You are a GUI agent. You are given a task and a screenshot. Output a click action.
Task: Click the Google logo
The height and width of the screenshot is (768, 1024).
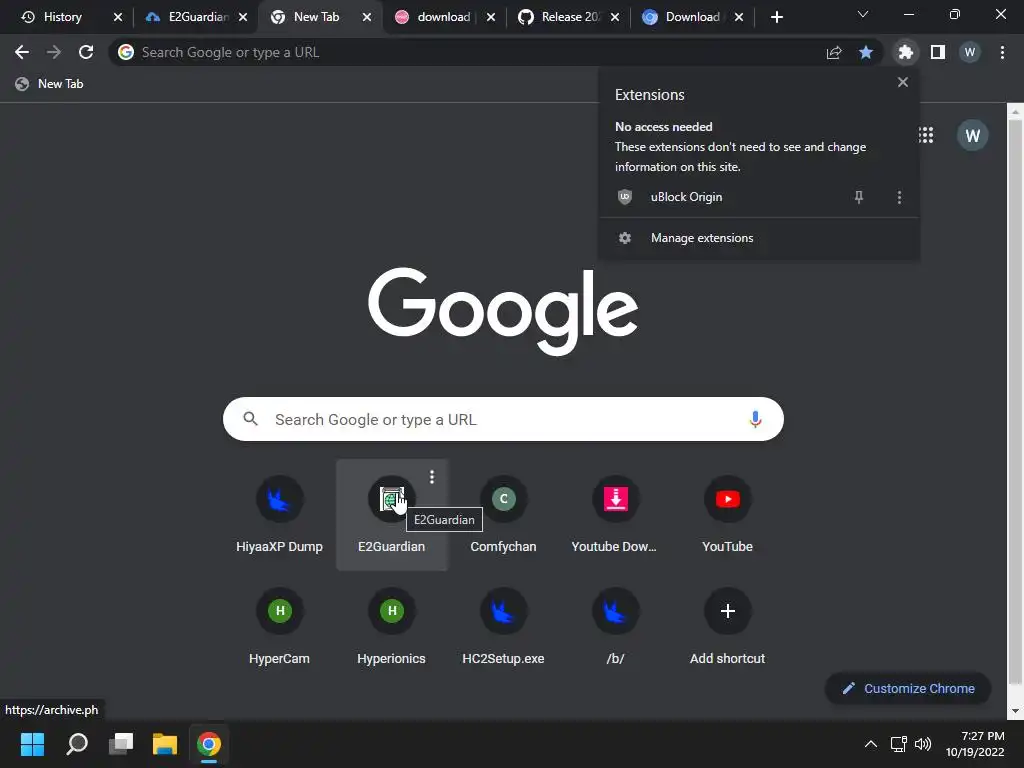[503, 311]
